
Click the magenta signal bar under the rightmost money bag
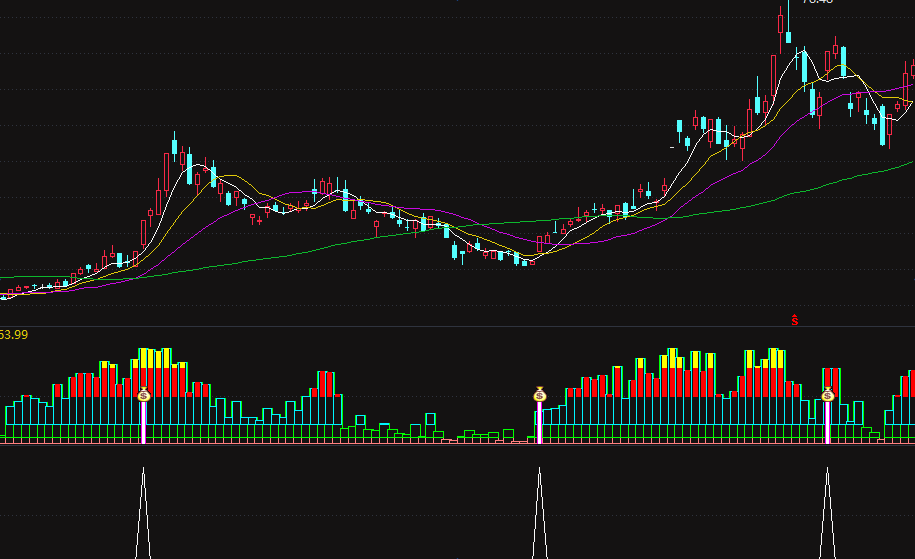[x=827, y=422]
